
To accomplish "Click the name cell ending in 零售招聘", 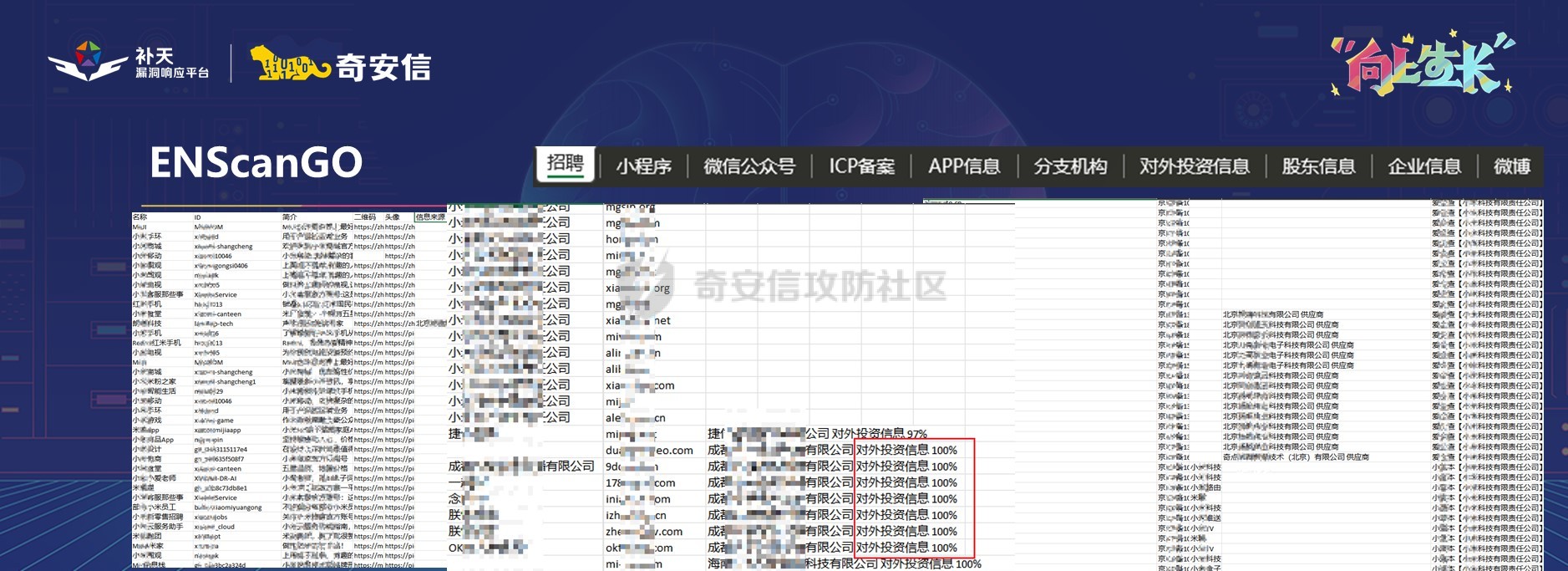I will [157, 517].
